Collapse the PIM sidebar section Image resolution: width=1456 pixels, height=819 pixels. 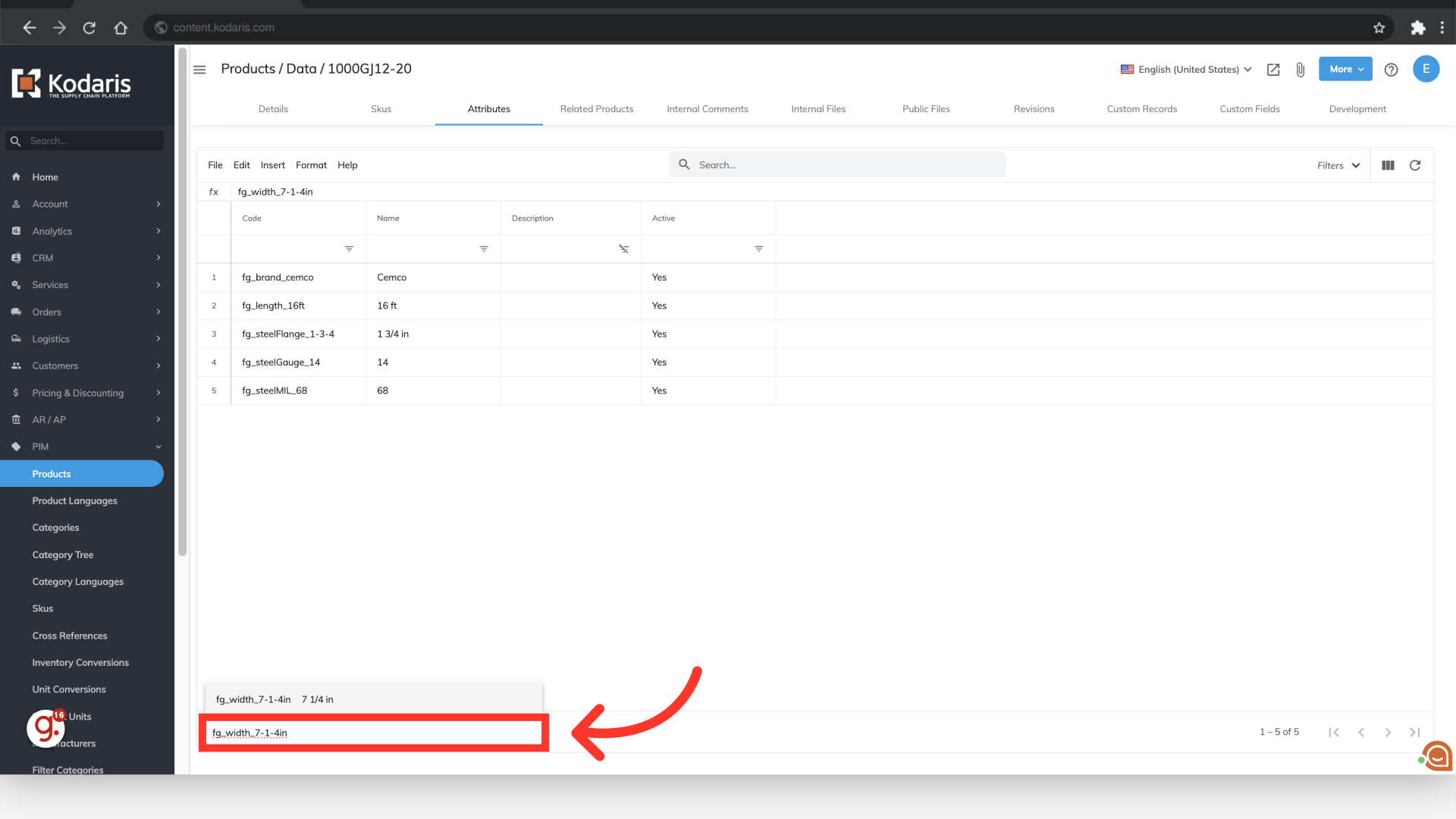click(158, 447)
